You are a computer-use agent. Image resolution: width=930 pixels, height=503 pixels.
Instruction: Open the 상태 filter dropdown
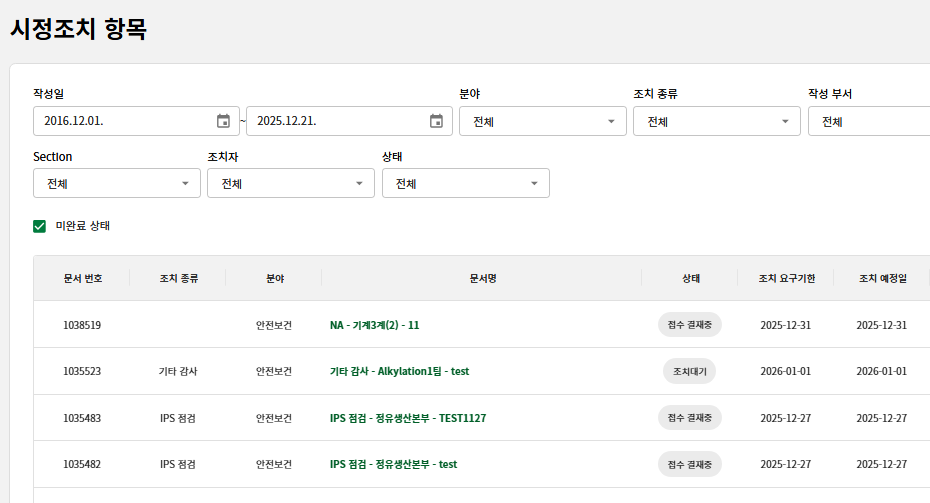point(465,184)
